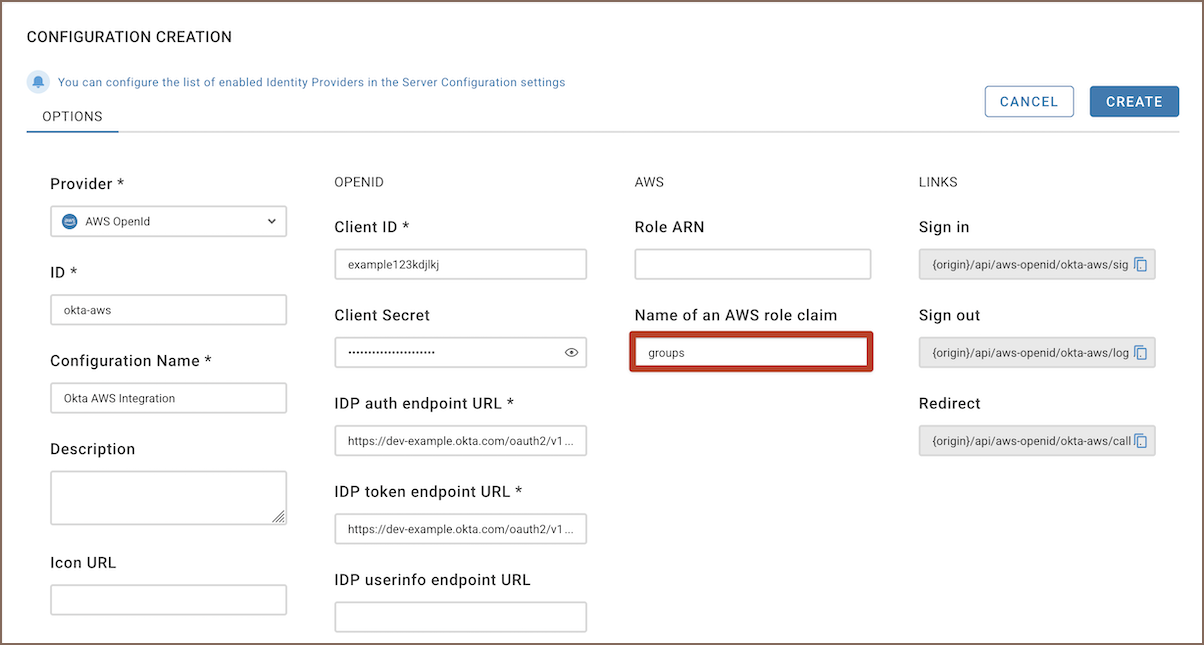Copy the Sign out link URL
Screen dimensions: 1204x645
coord(1141,353)
